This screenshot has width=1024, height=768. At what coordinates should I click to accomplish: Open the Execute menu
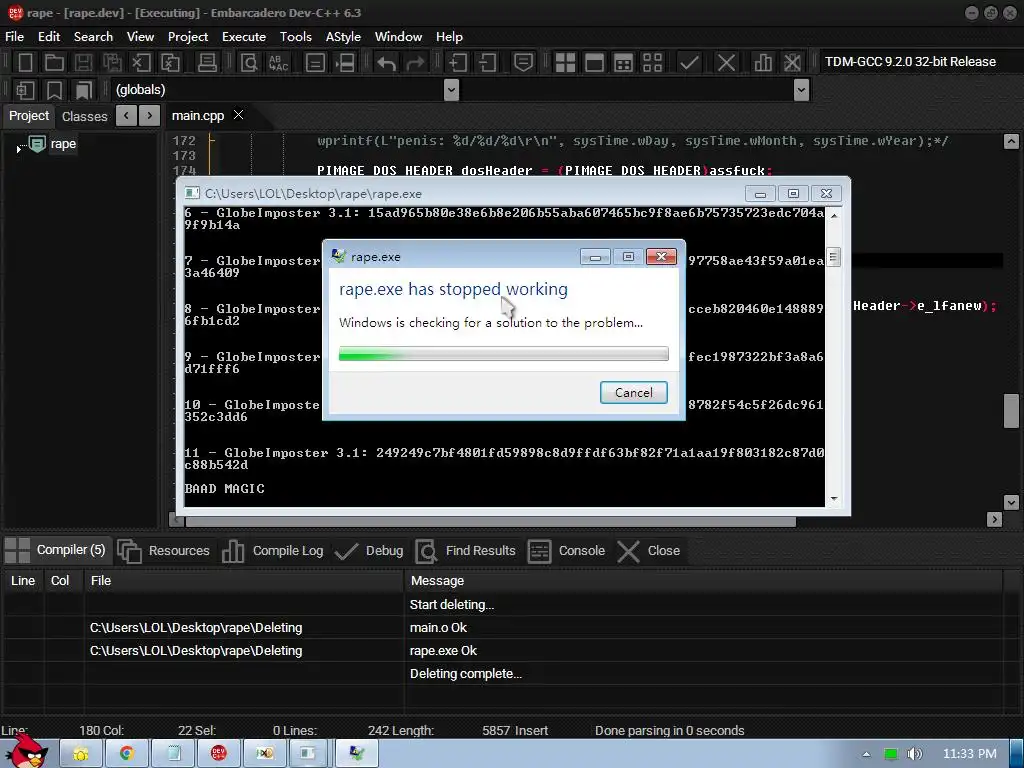pos(244,37)
